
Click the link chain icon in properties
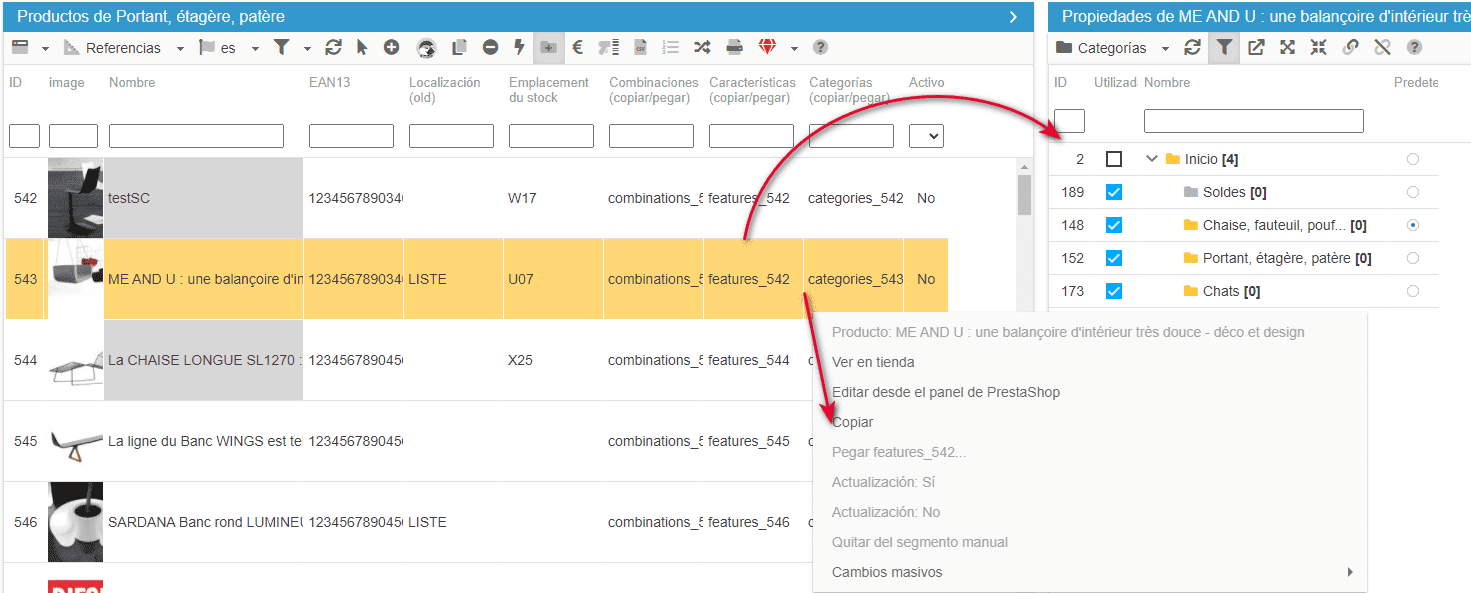pos(1350,47)
